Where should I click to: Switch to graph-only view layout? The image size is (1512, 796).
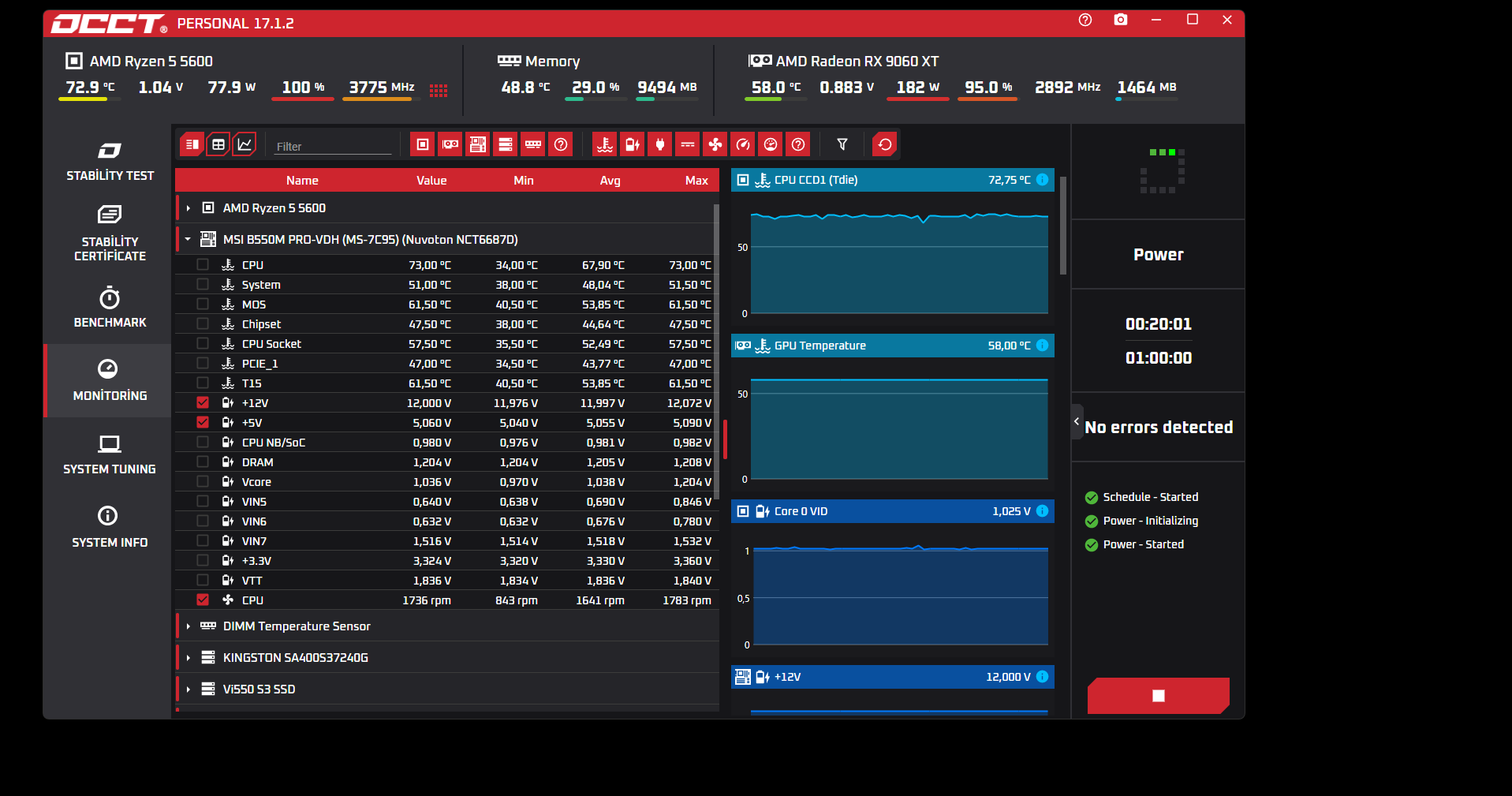(x=245, y=144)
